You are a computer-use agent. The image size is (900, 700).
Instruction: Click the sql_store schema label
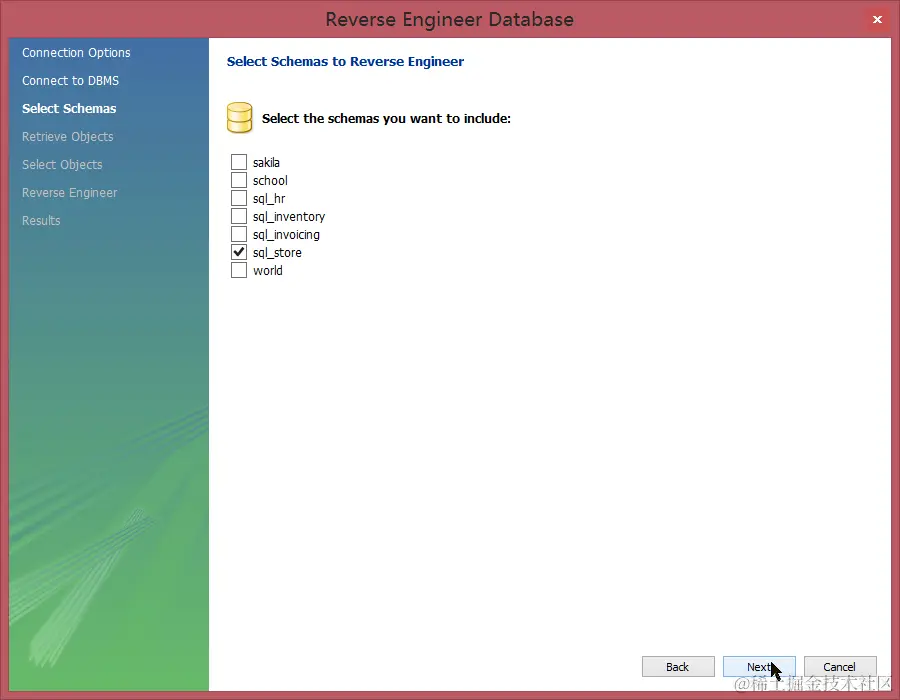[277, 252]
